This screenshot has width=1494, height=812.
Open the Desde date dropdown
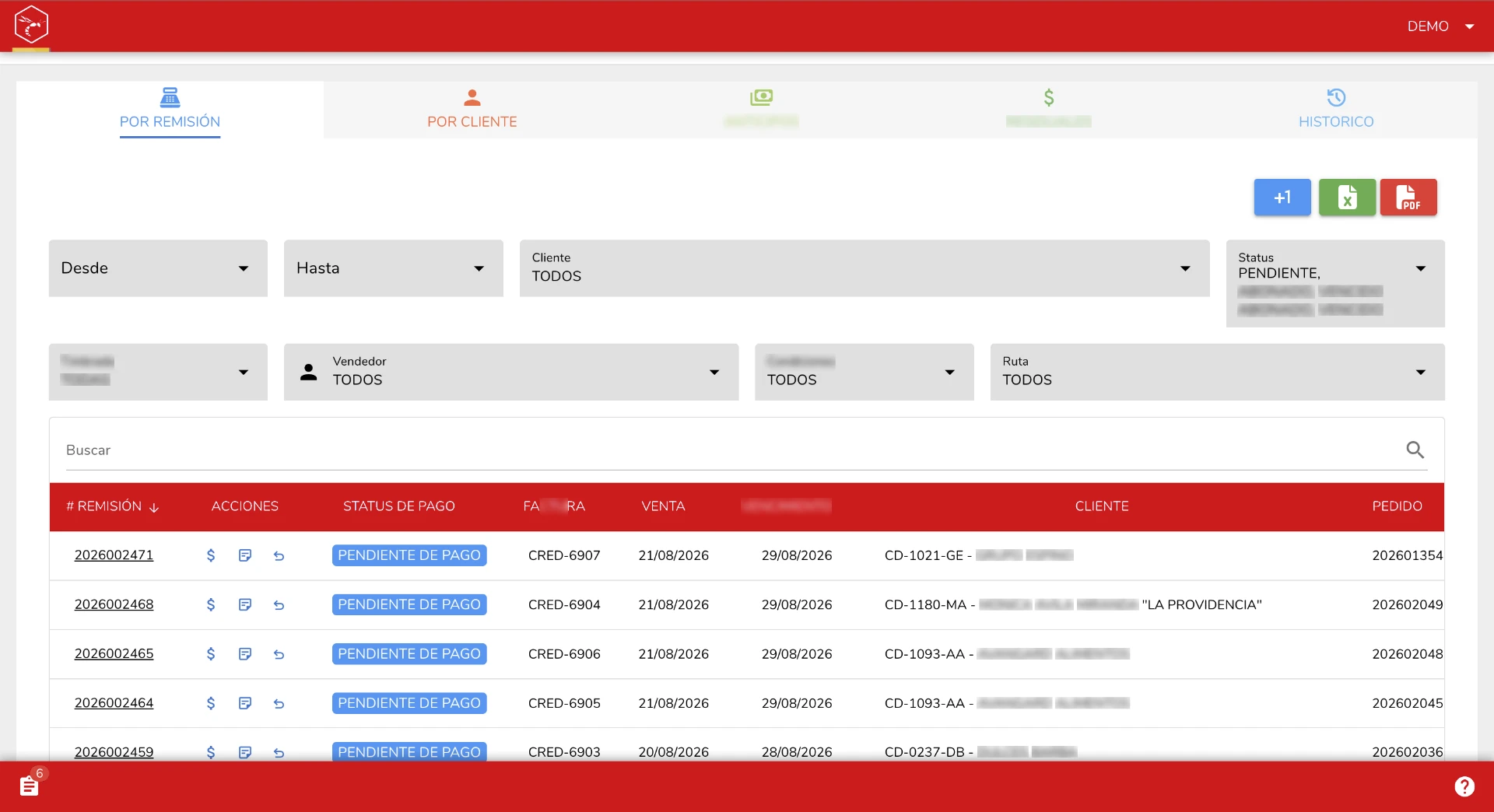tap(158, 268)
